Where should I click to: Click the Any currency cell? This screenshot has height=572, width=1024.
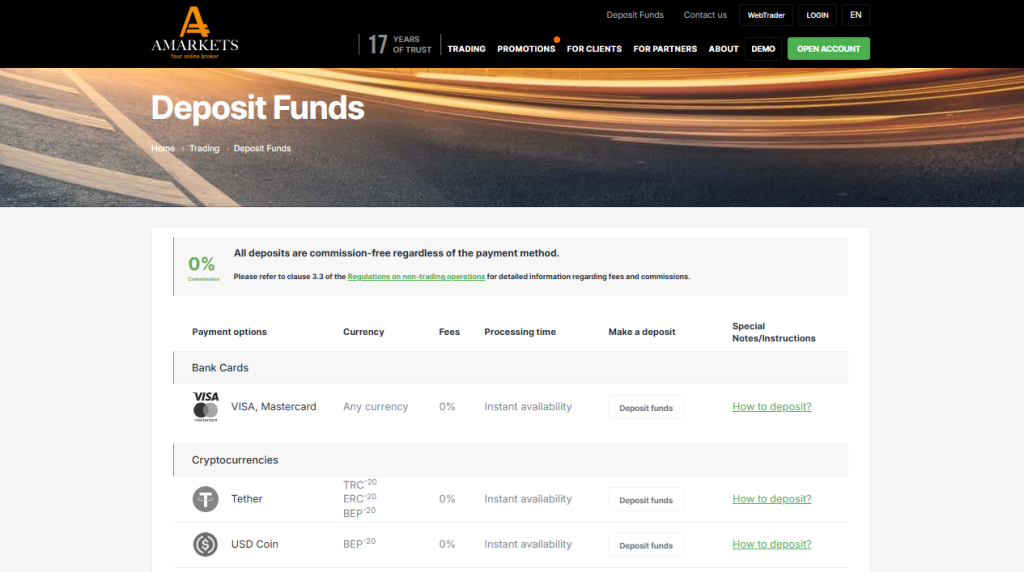click(x=376, y=407)
